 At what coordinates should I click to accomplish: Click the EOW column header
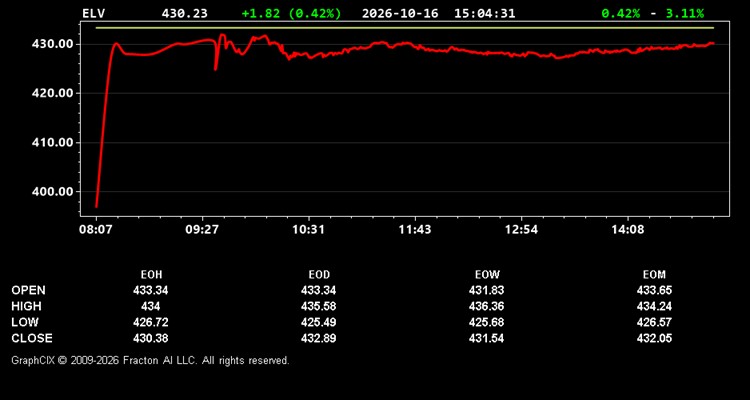click(x=487, y=275)
